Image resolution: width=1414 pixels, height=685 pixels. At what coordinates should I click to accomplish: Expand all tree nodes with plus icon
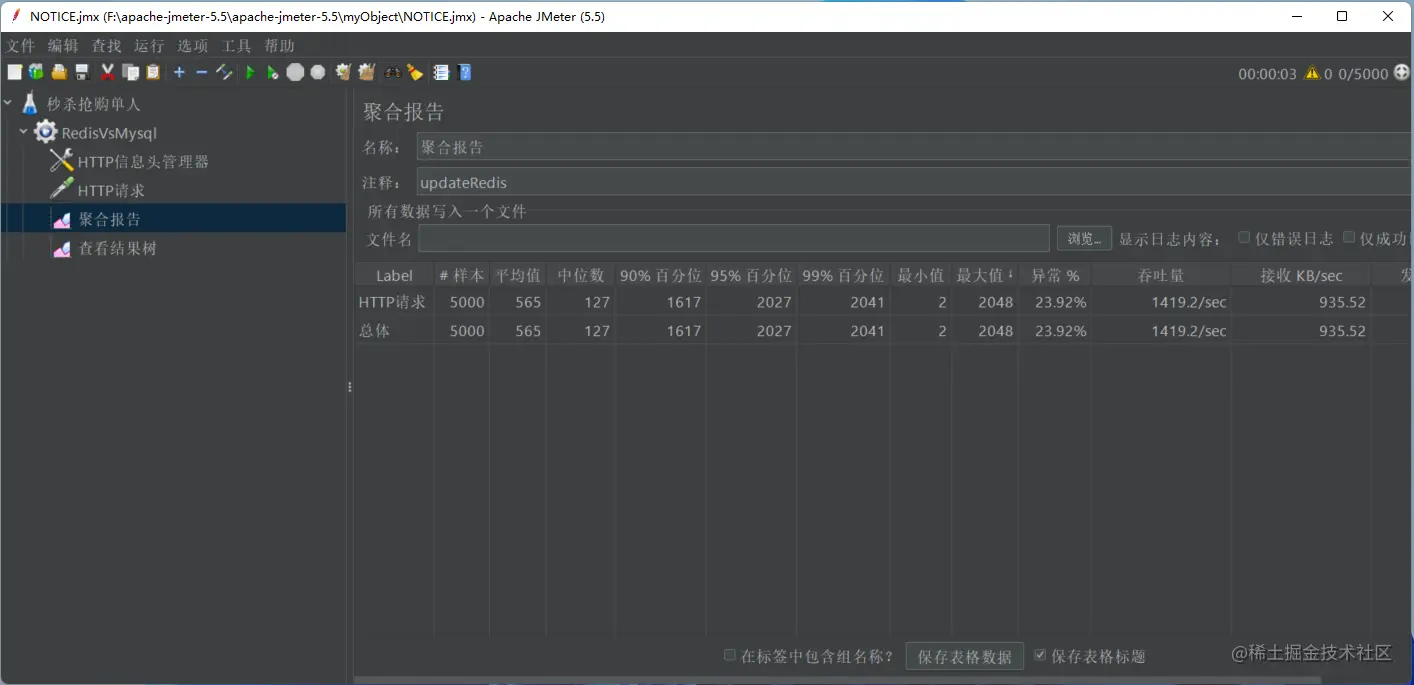tap(179, 72)
